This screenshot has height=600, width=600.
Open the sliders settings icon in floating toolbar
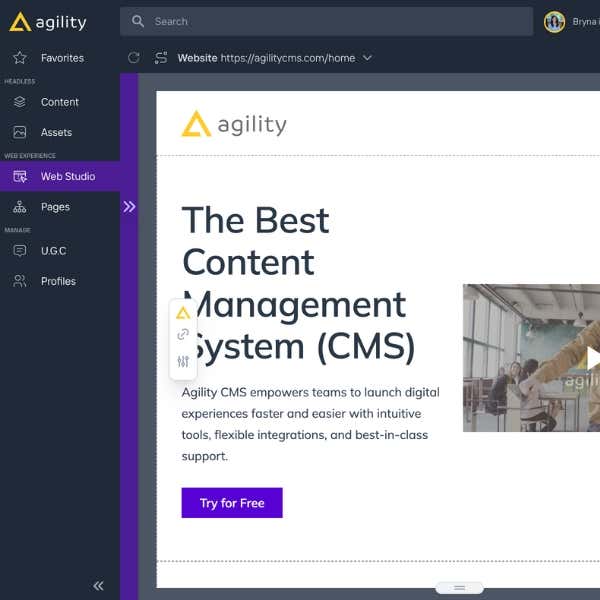coord(183,361)
